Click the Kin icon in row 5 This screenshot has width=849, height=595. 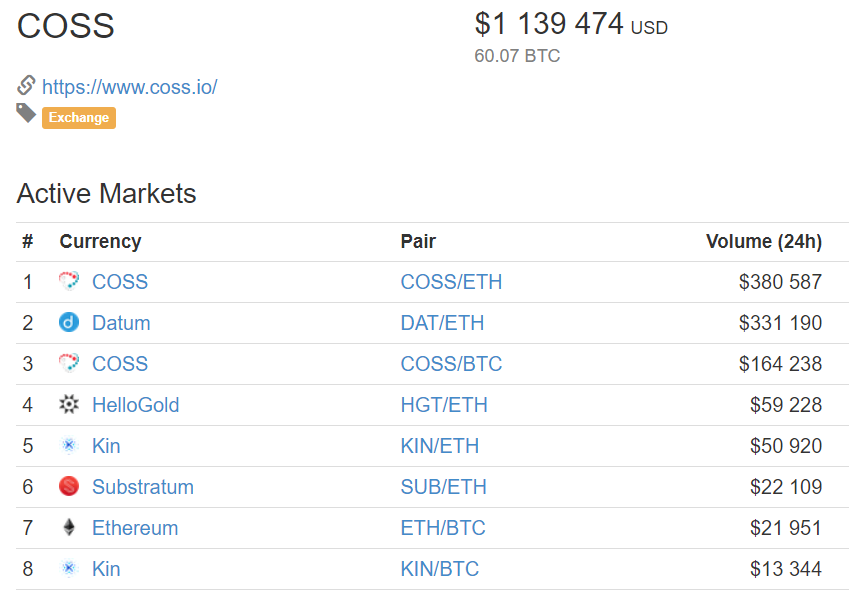(69, 445)
